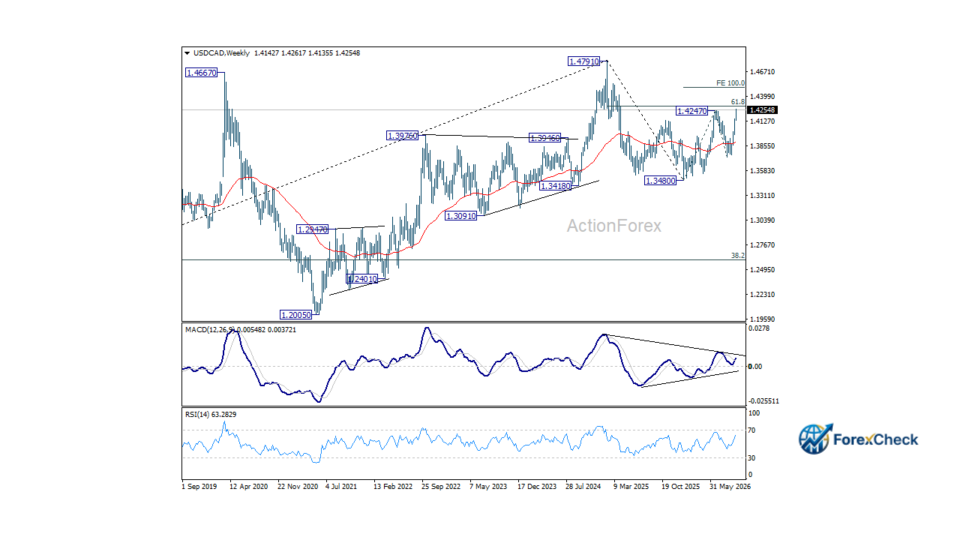
Task: Click the 38.2 Fibonacci level label
Action: coord(738,255)
